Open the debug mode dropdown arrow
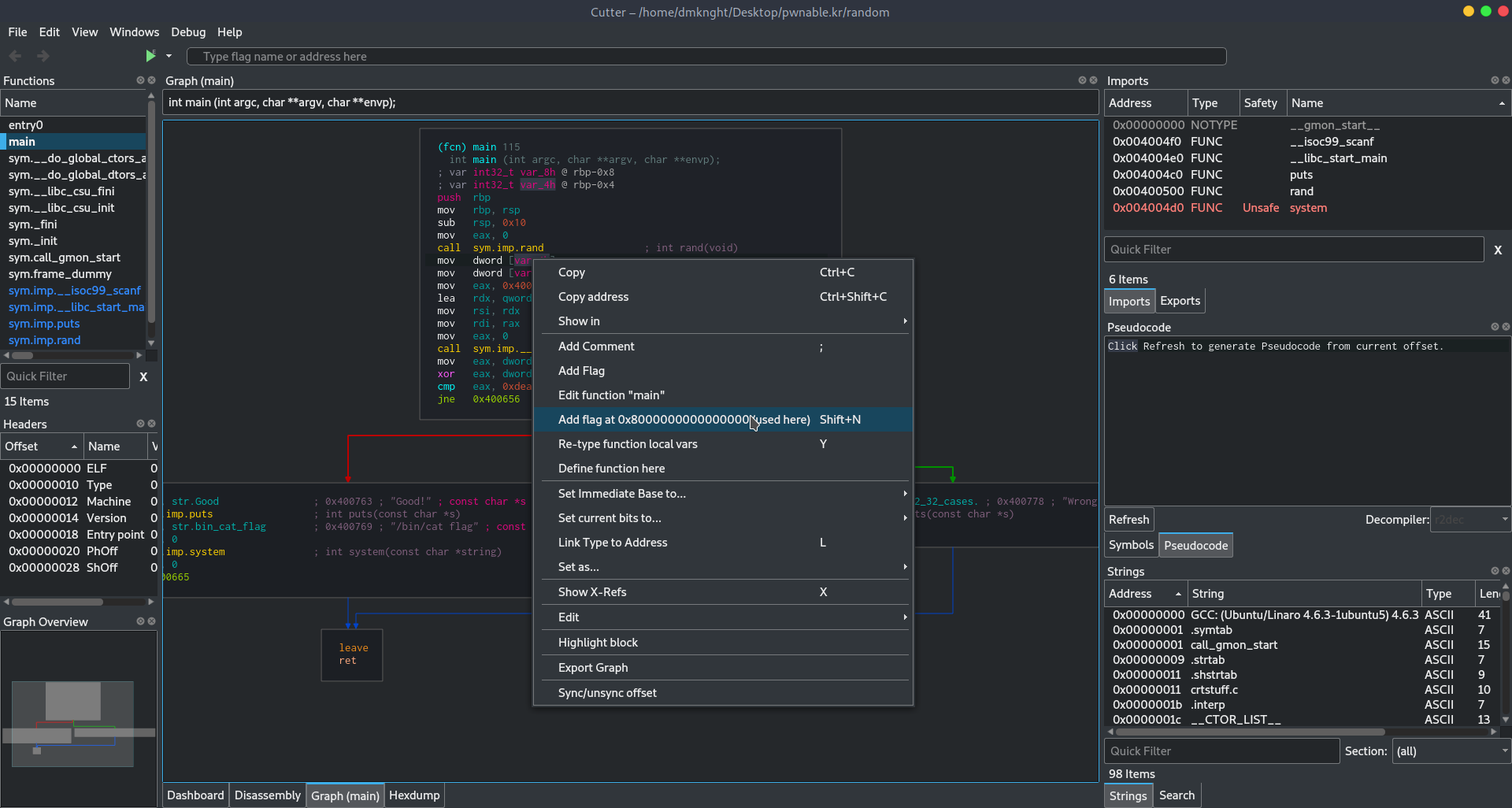This screenshot has height=808, width=1512. (x=169, y=56)
